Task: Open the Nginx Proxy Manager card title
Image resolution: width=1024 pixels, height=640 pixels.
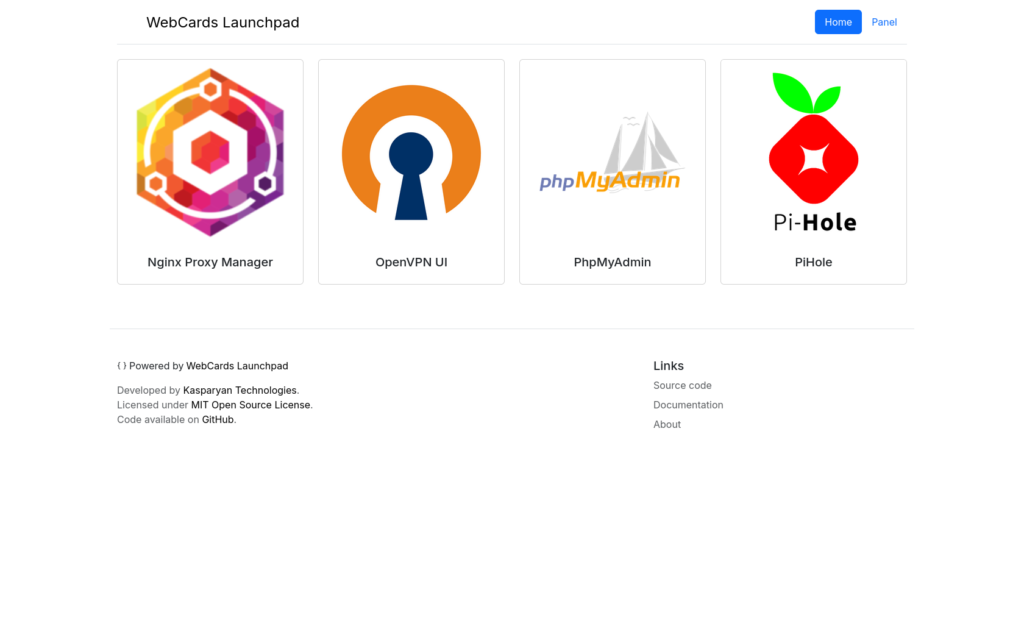Action: tap(210, 262)
